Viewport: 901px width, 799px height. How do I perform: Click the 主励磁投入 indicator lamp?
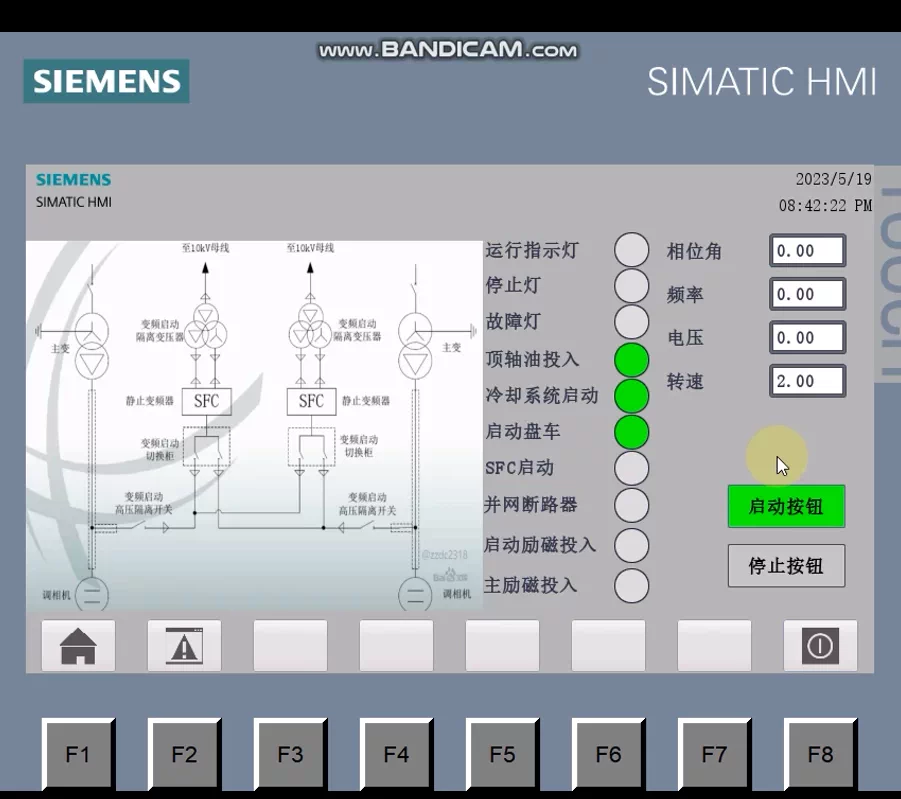(x=632, y=585)
